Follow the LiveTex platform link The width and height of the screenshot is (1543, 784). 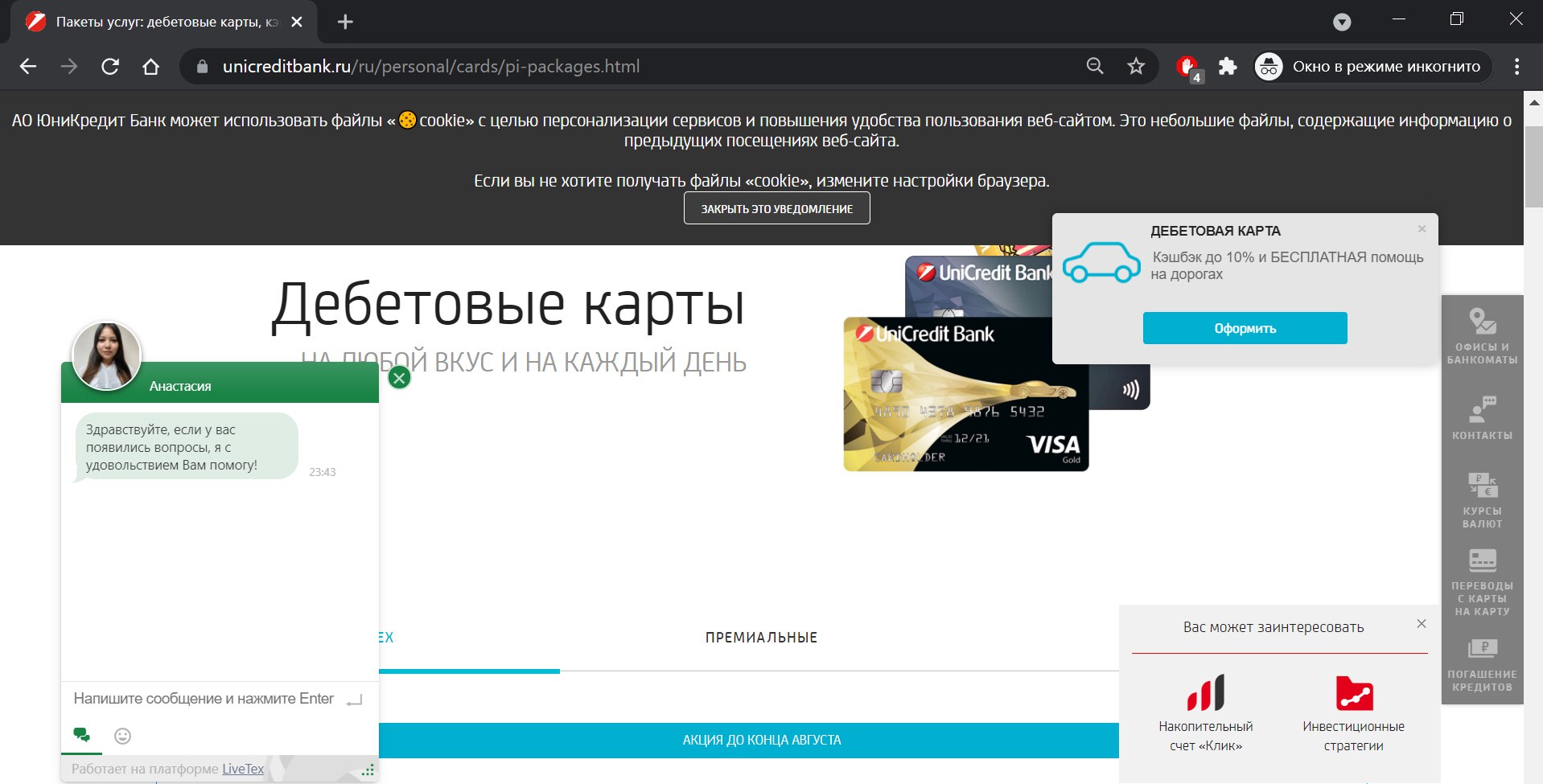pyautogui.click(x=243, y=769)
